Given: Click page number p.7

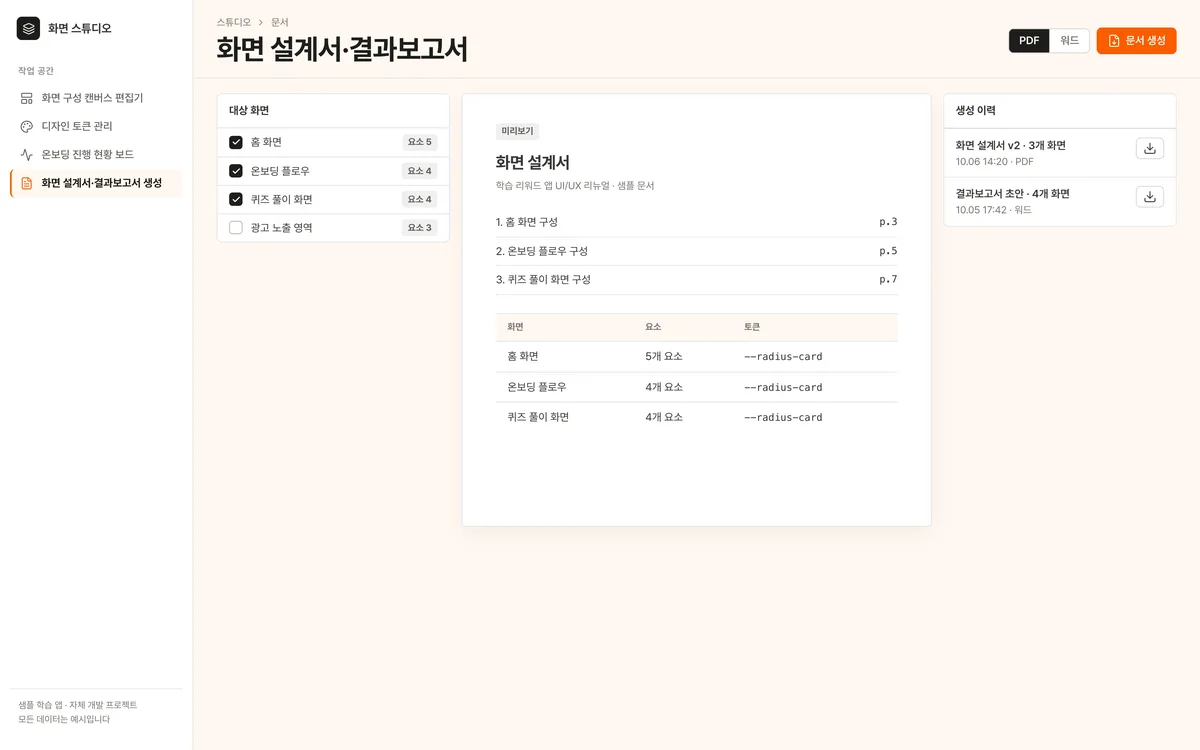Looking at the screenshot, I should point(888,279).
